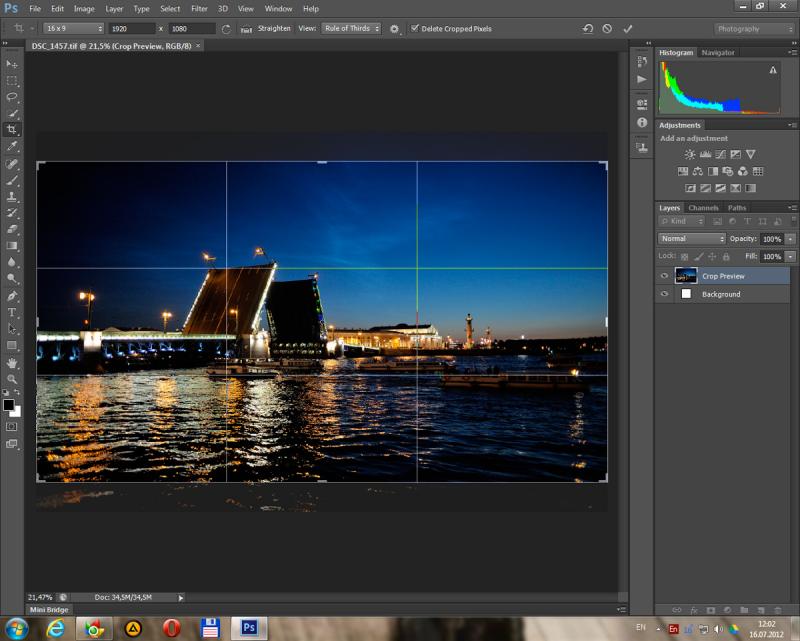This screenshot has width=800, height=641.
Task: Commit the crop with the checkmark
Action: (628, 29)
